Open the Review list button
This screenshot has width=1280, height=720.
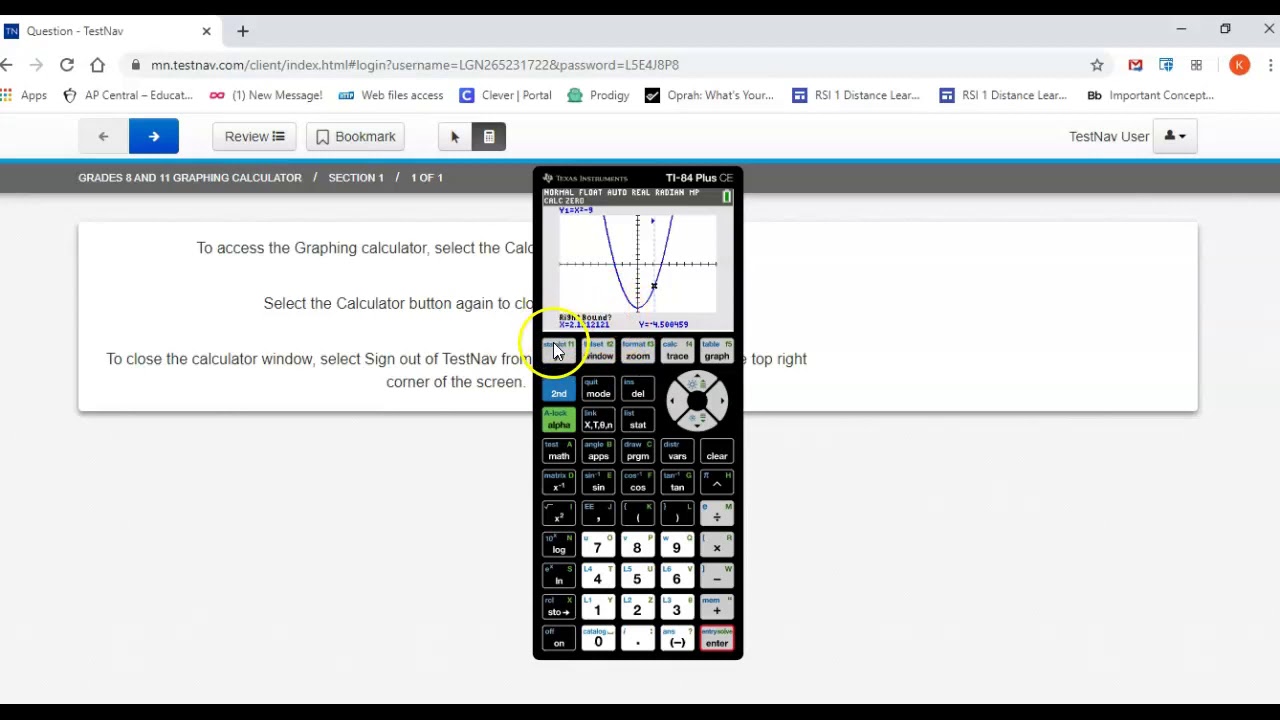[x=254, y=136]
